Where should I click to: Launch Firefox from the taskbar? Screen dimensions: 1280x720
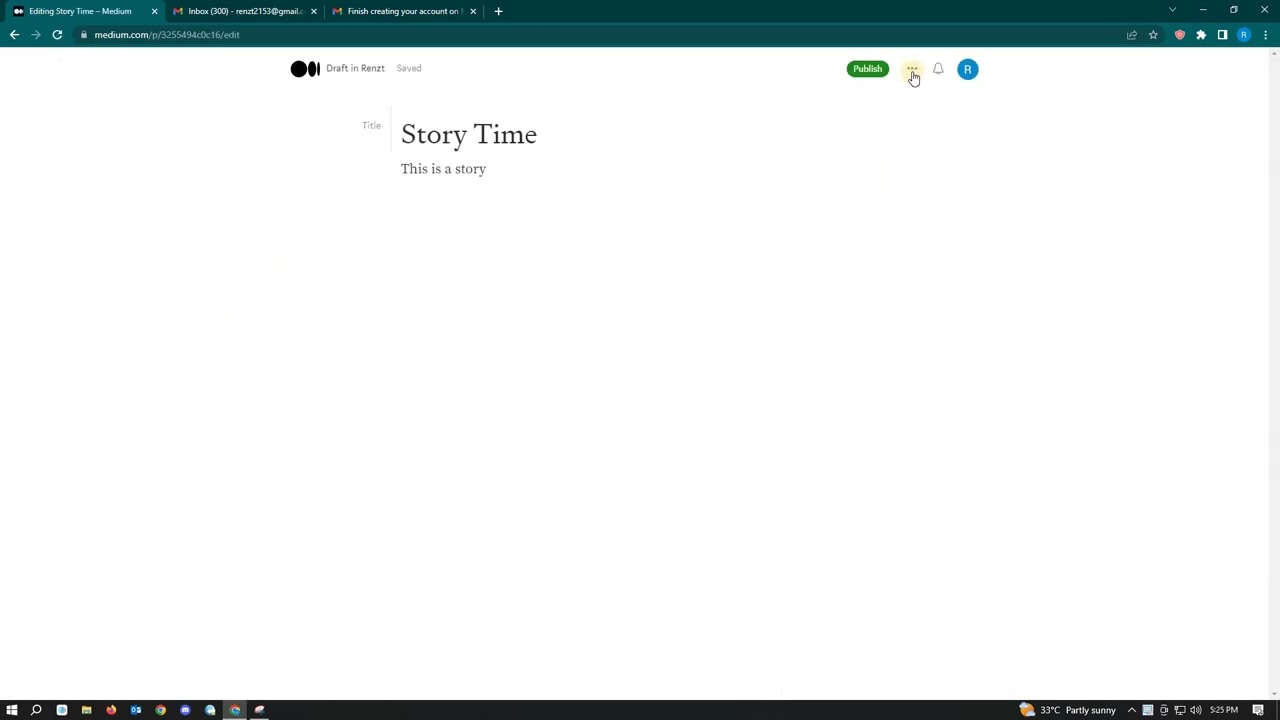point(111,710)
